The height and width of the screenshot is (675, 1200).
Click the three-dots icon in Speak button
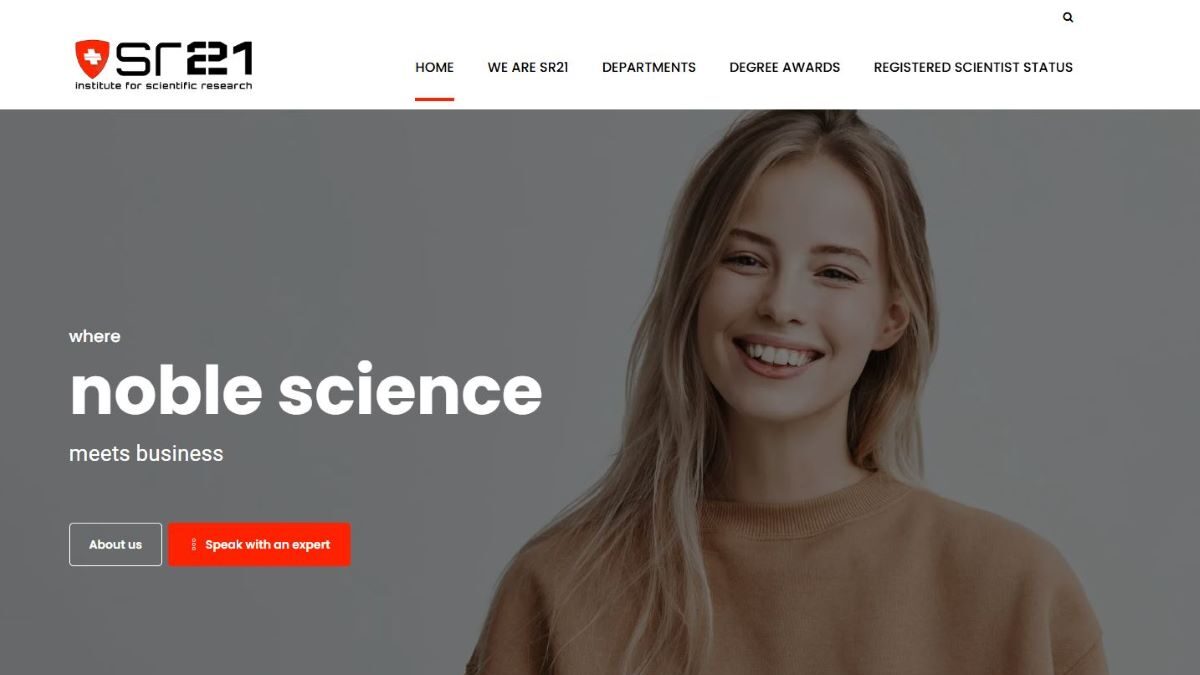click(x=194, y=545)
